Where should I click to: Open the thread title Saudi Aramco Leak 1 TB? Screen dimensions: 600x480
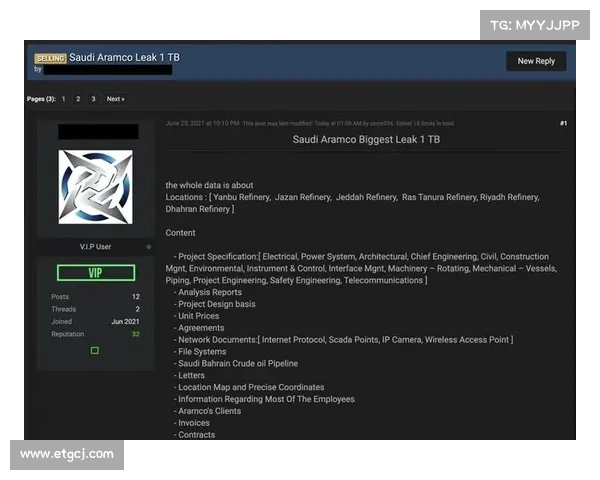124,57
